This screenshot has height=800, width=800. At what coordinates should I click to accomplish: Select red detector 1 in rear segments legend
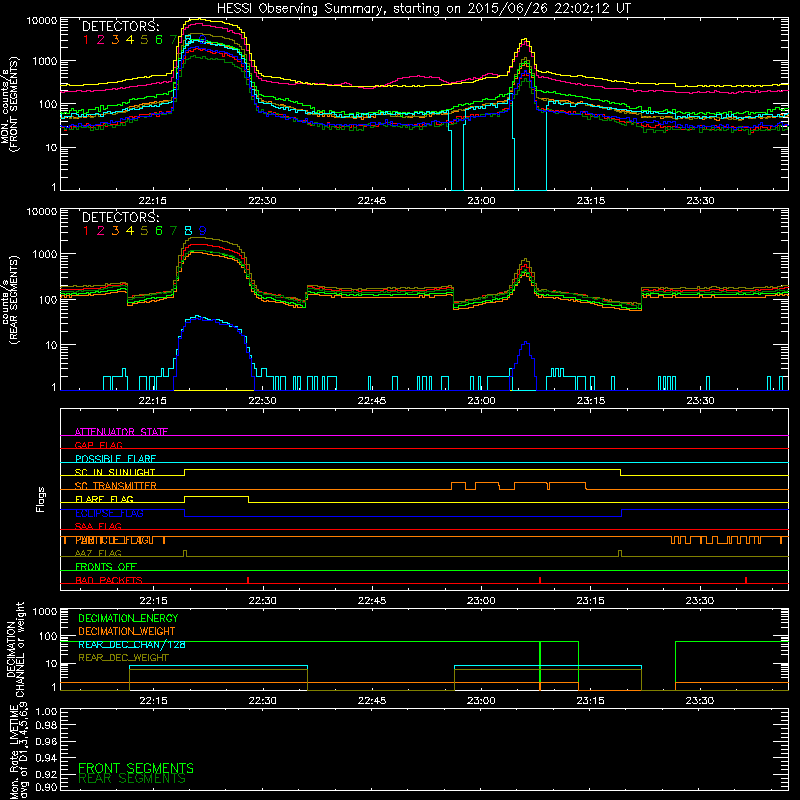tap(86, 231)
